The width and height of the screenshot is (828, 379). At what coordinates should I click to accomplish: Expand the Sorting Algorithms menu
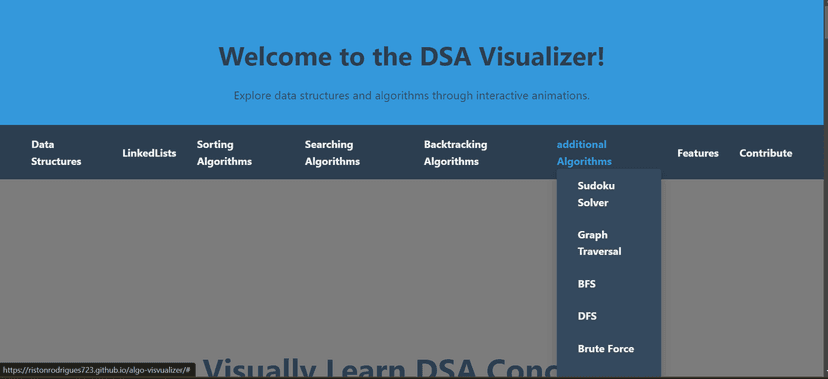pyautogui.click(x=224, y=153)
